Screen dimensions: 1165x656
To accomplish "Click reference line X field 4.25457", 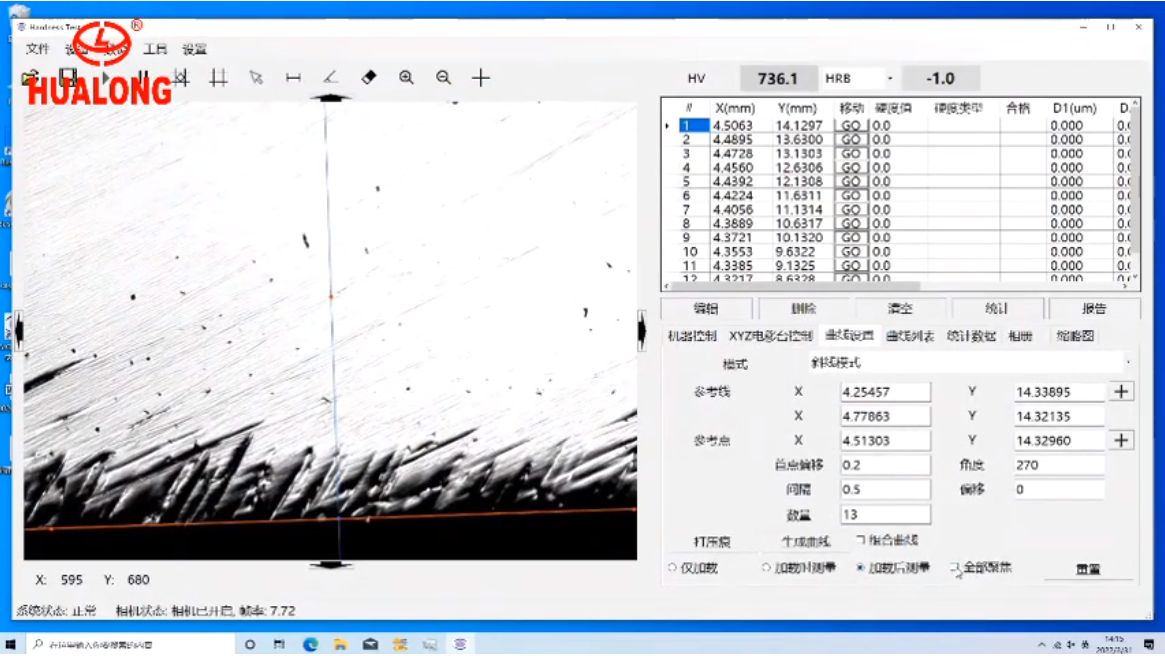I will [x=885, y=392].
